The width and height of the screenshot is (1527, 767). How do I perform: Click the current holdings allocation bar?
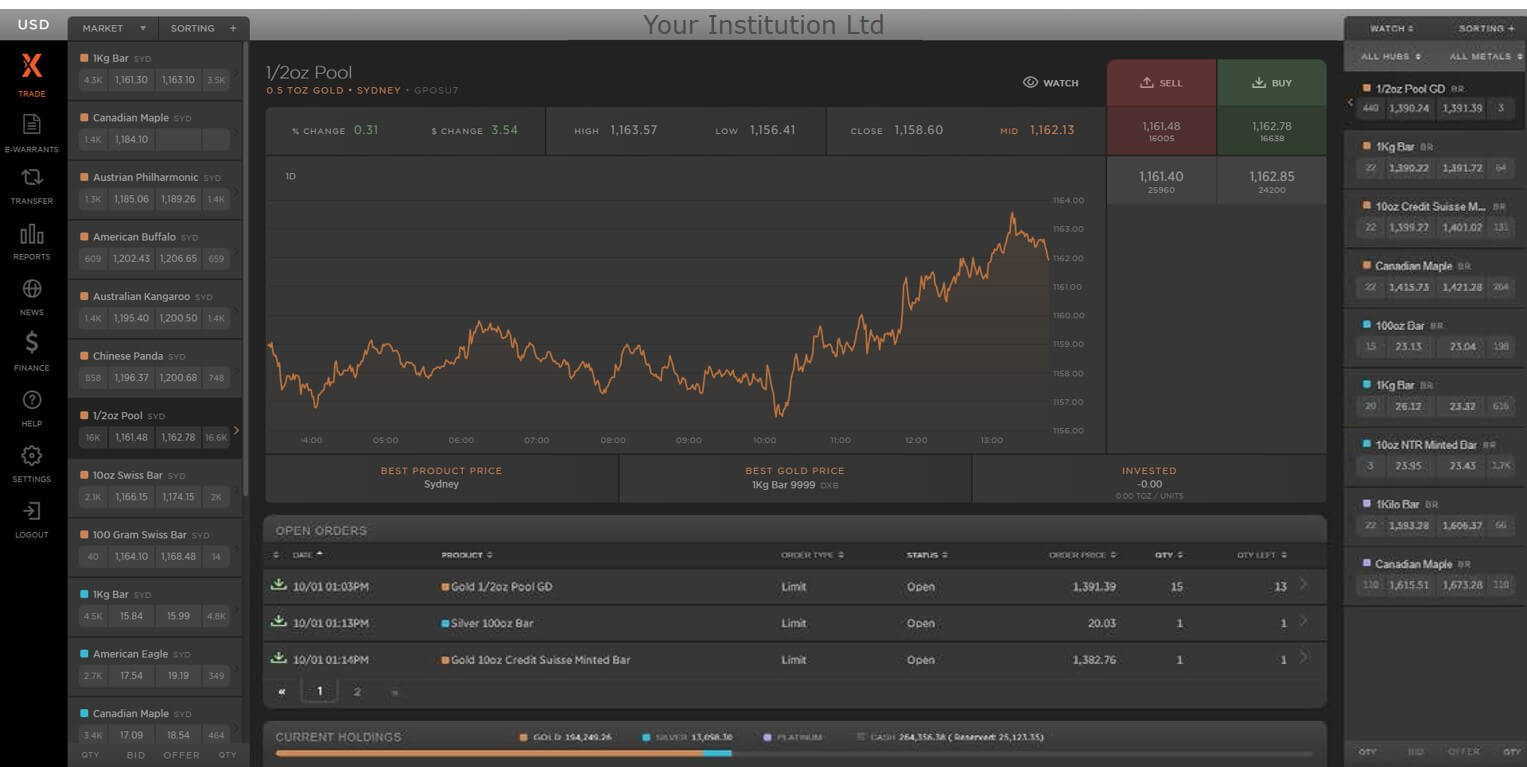794,753
